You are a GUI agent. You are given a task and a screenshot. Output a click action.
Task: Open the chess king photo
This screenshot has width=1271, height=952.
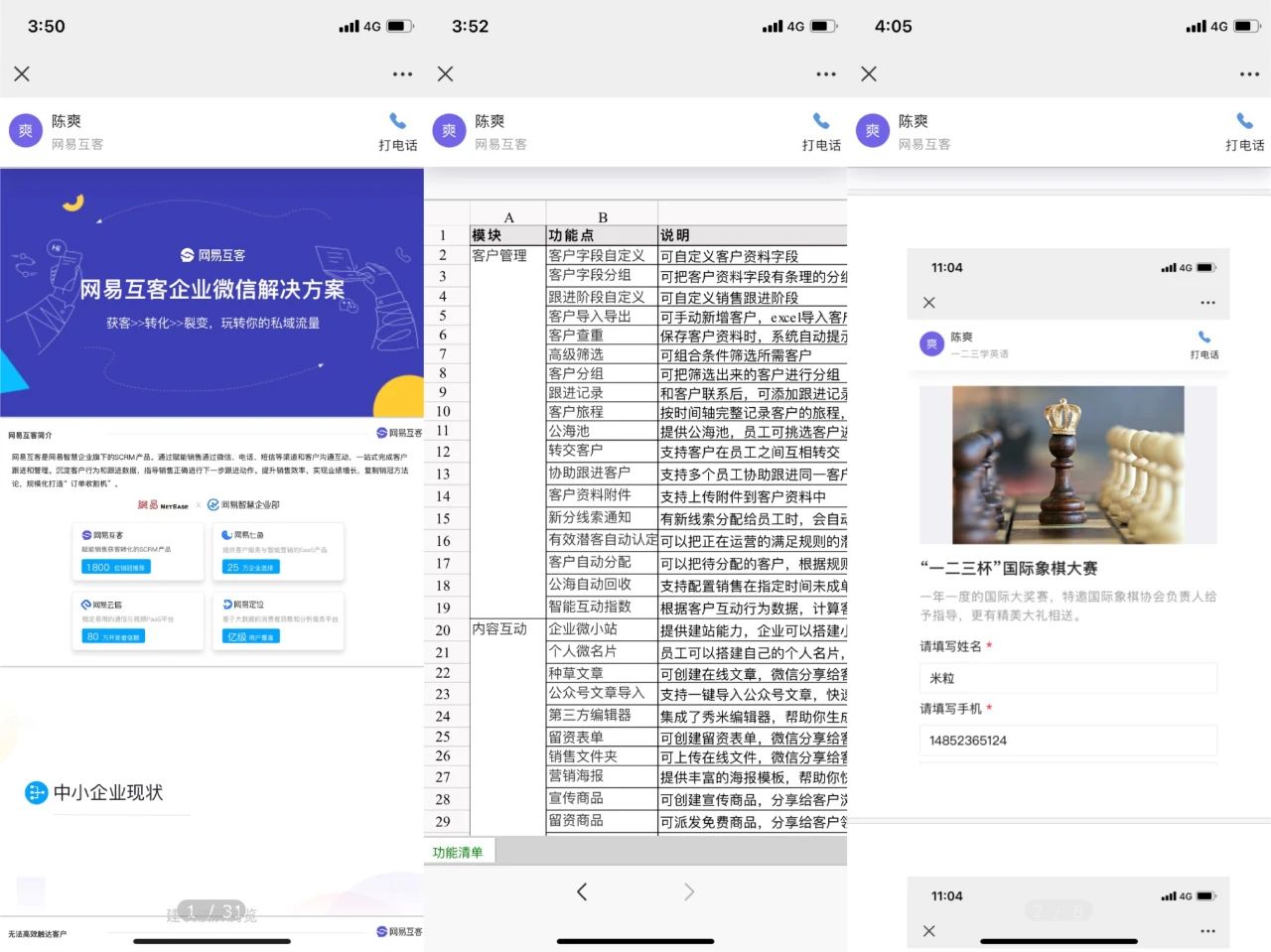pos(1068,466)
